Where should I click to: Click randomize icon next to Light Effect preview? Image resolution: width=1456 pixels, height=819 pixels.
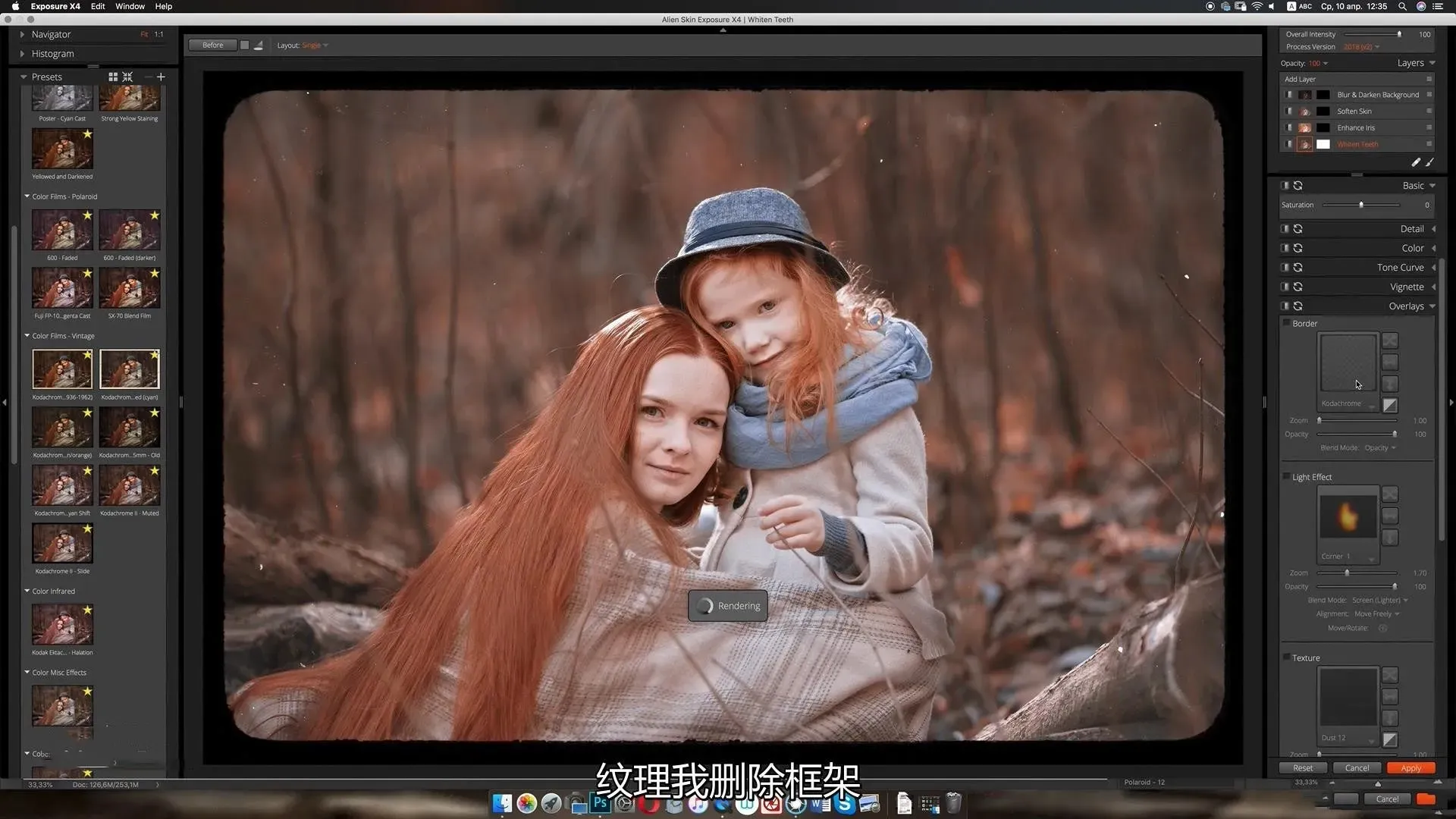click(1389, 494)
